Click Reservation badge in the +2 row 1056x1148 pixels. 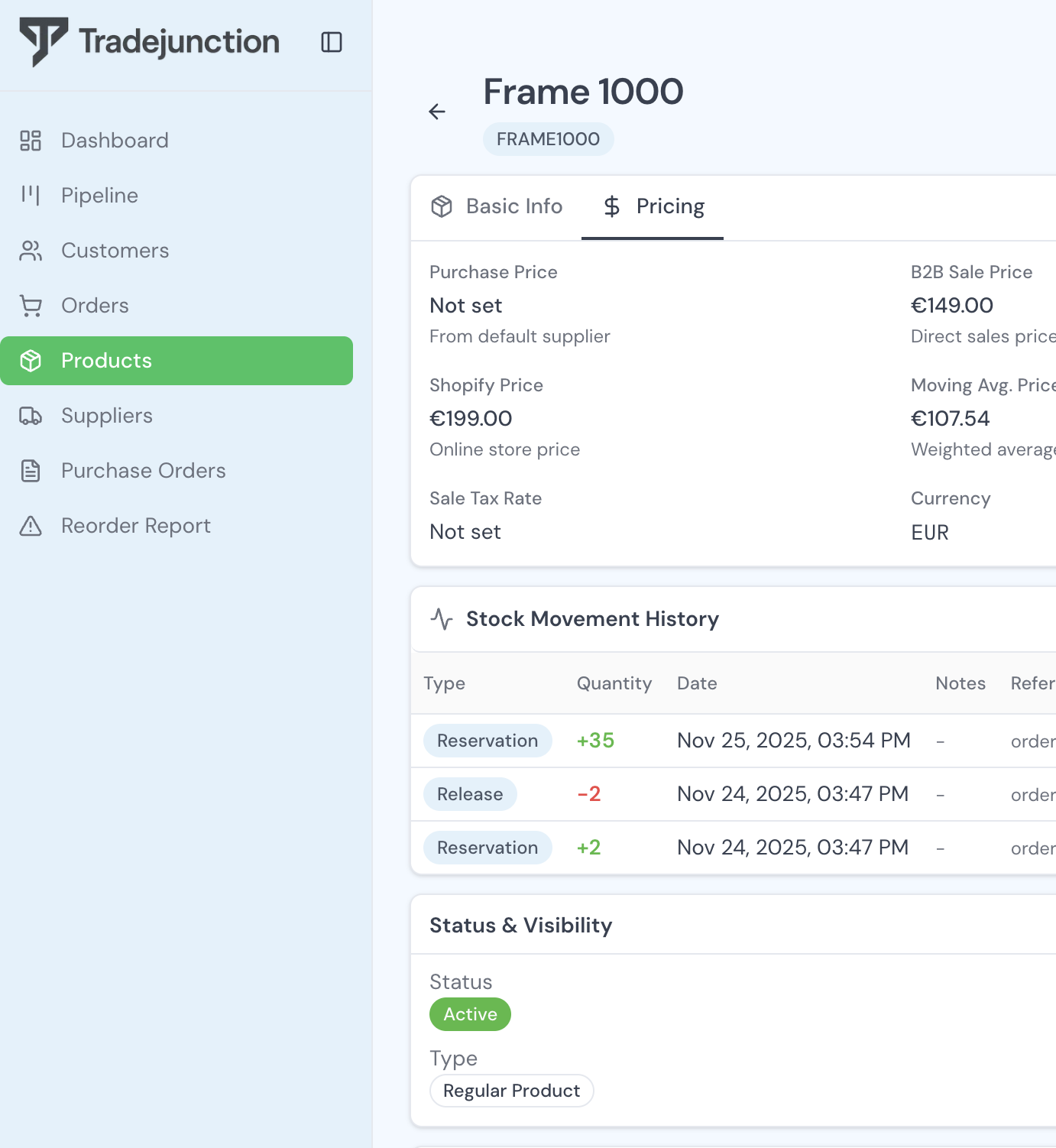[x=488, y=848]
